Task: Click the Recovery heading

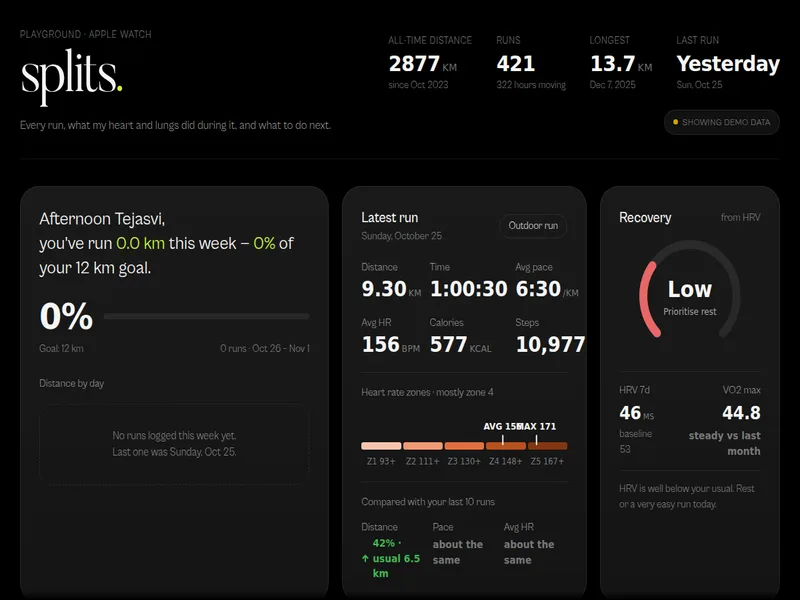Action: coord(645,218)
